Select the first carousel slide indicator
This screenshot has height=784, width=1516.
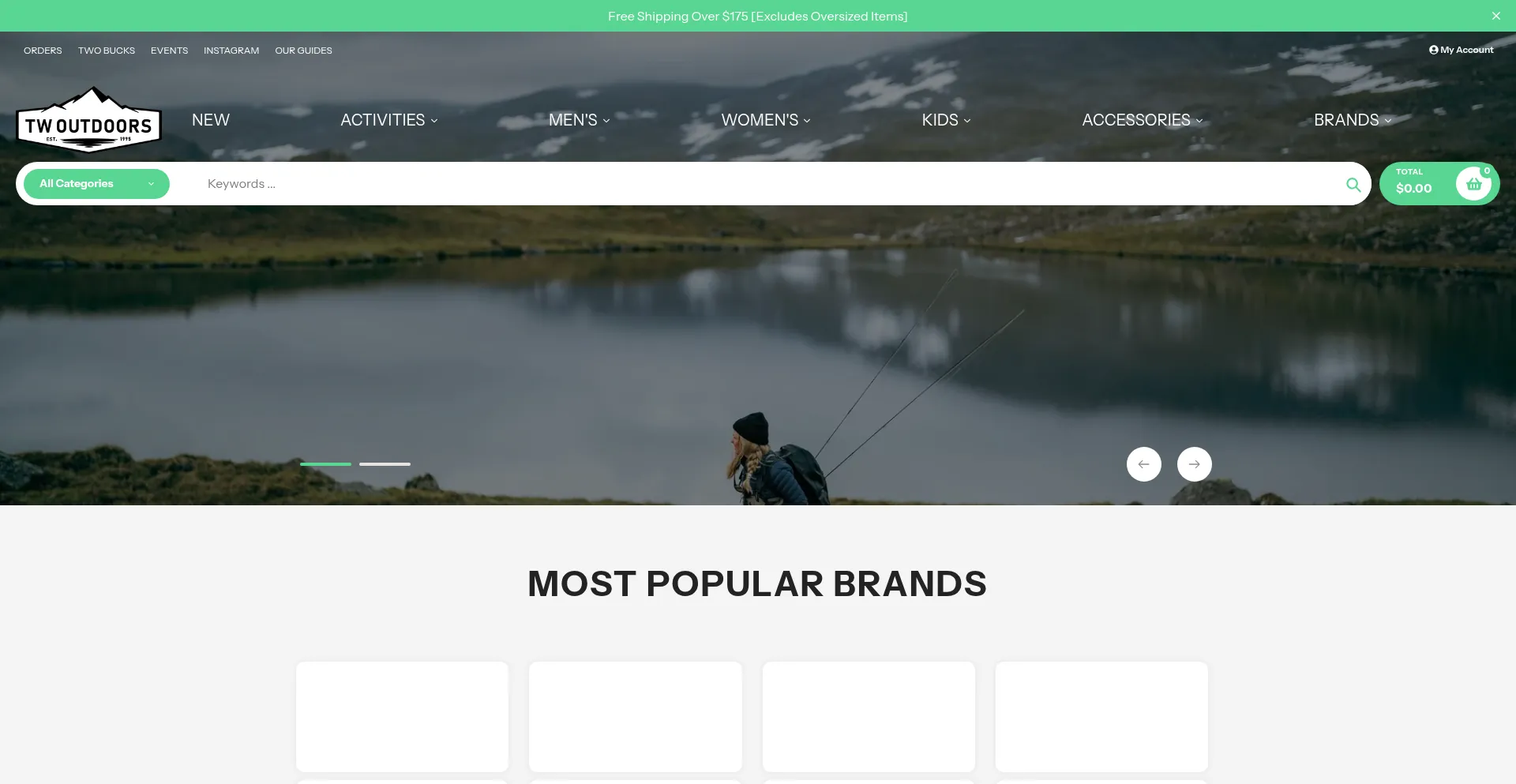[x=325, y=464]
